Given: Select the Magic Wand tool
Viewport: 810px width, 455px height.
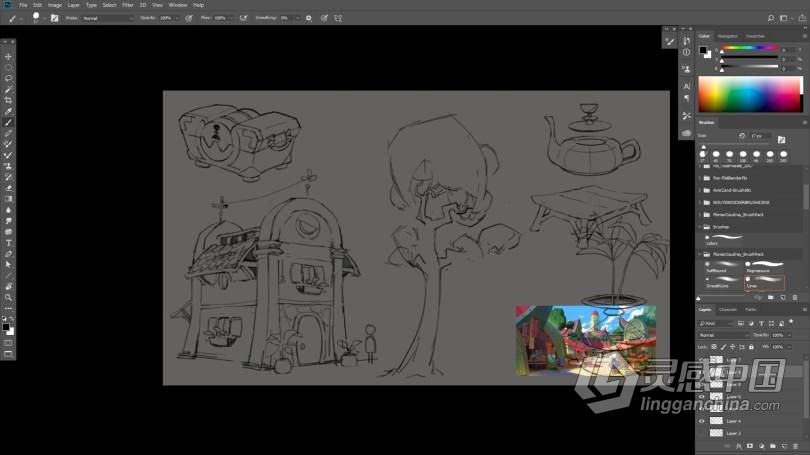Looking at the screenshot, I should coord(8,89).
